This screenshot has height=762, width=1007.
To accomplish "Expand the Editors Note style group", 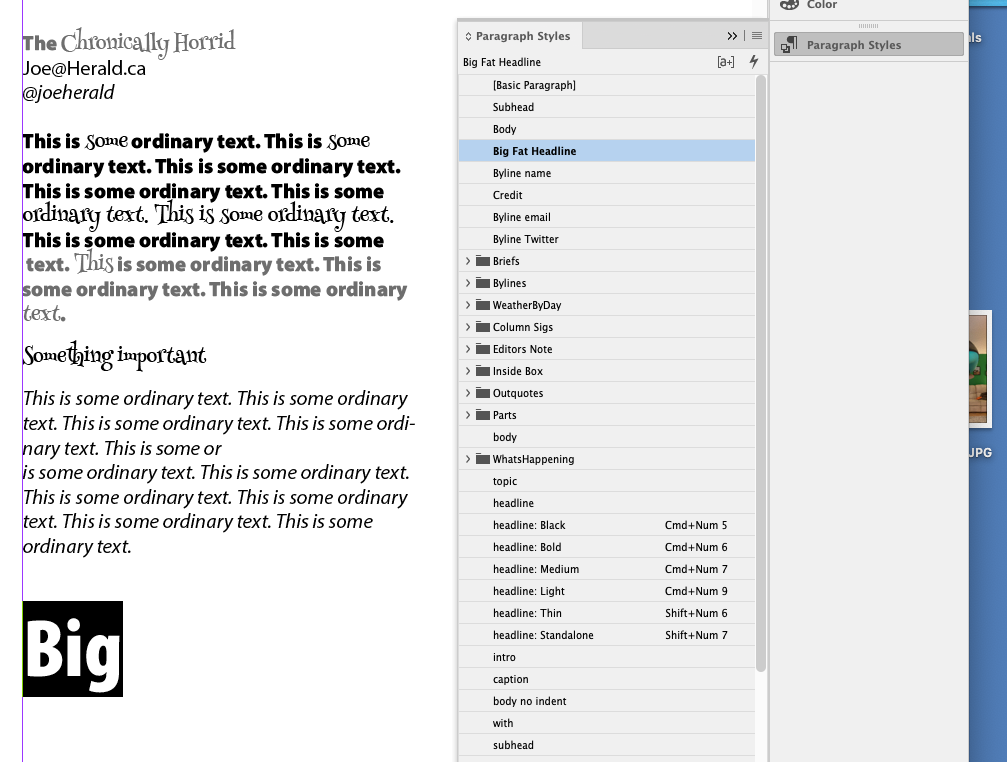I will (x=468, y=349).
